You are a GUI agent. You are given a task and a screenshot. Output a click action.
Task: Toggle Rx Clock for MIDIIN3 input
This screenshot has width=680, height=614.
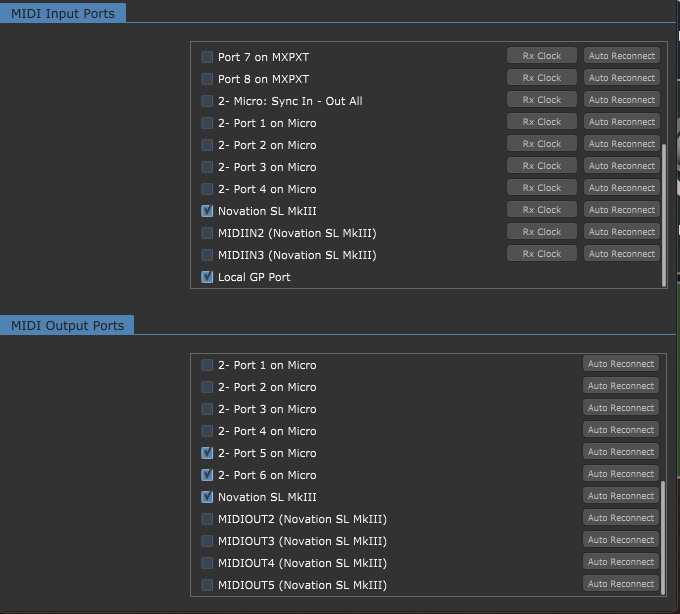click(x=541, y=254)
